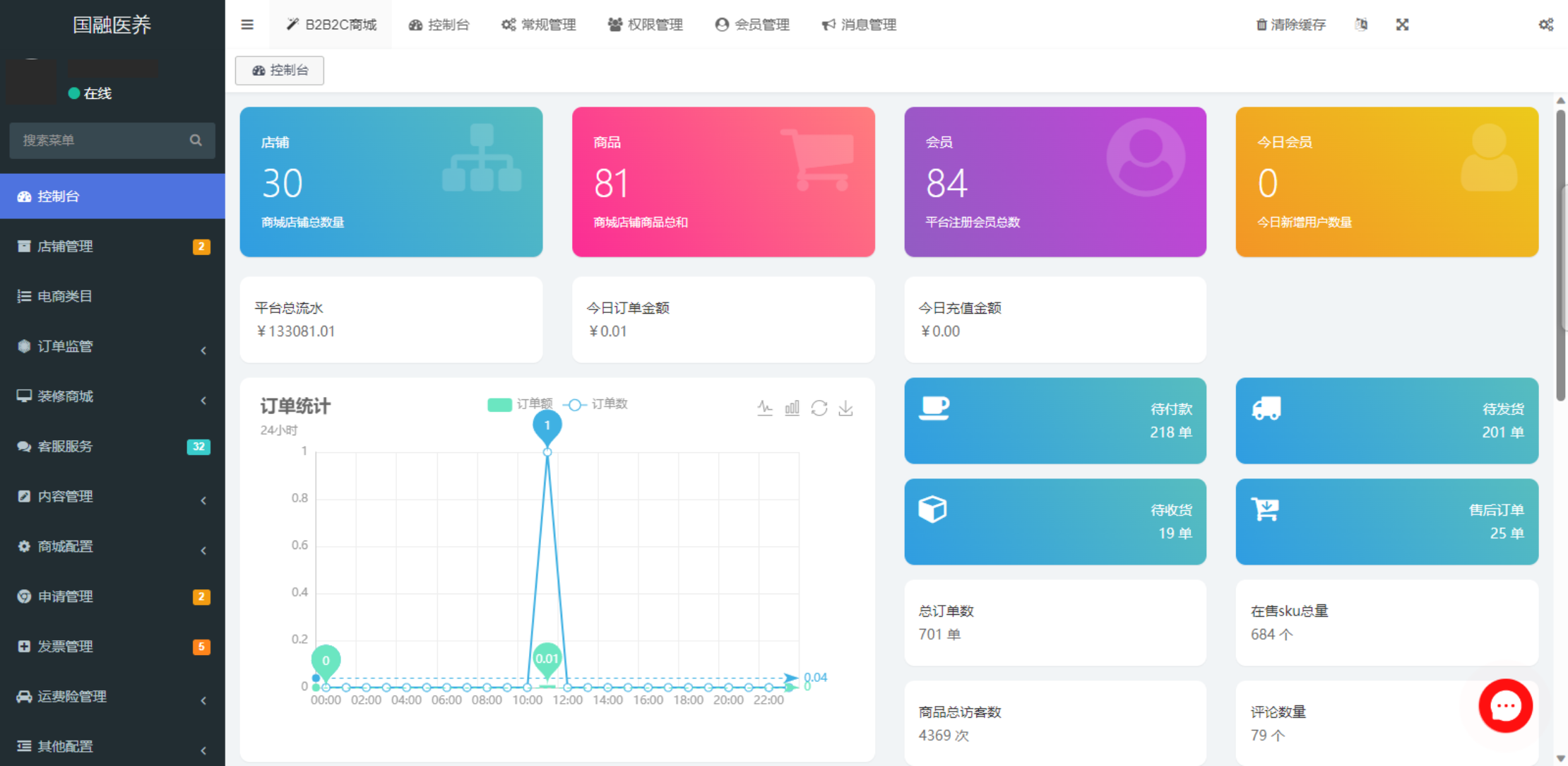Select 会员管理 top menu
The width and height of the screenshot is (1568, 766).
752,25
